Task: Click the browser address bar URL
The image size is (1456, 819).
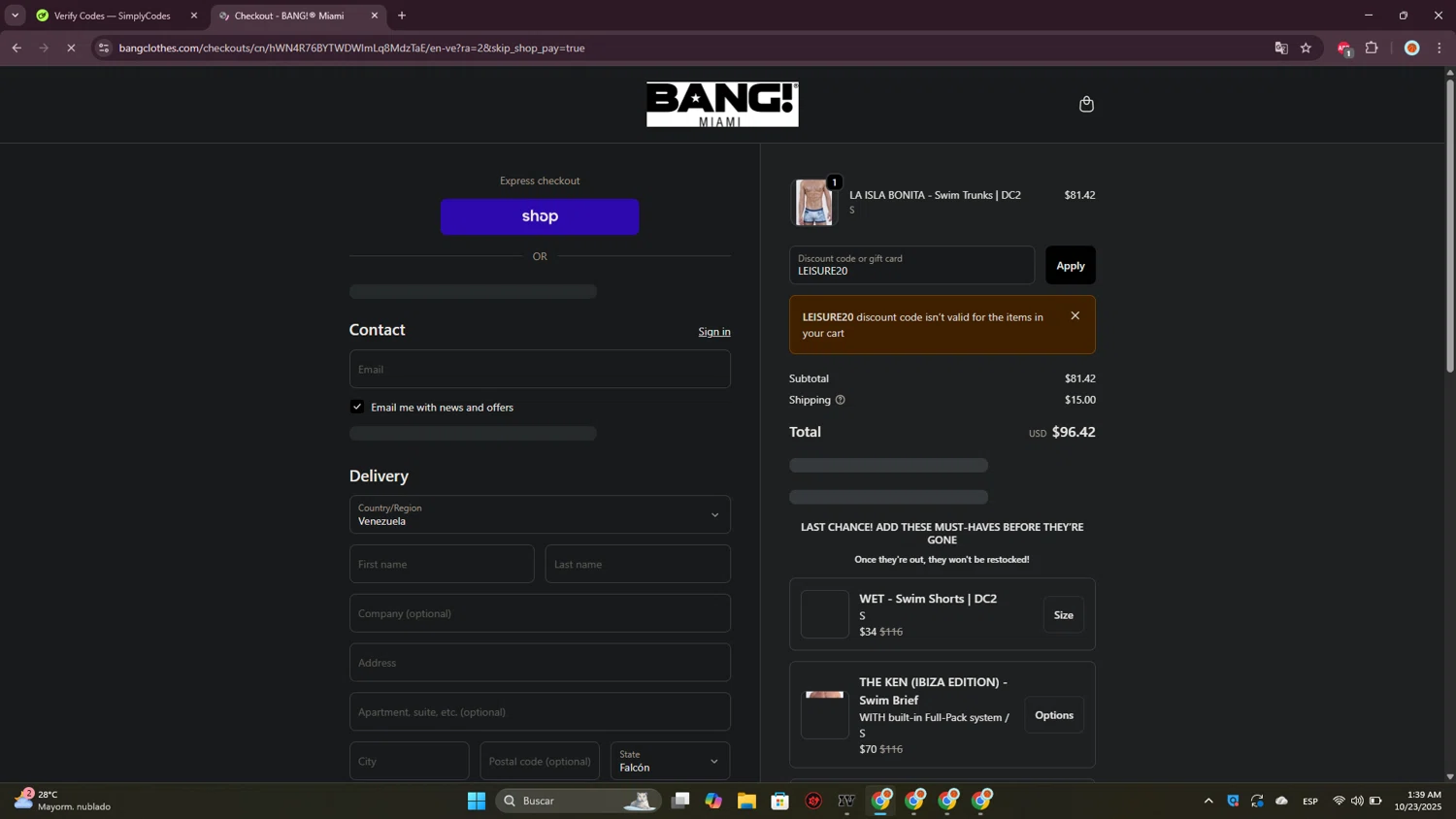Action: [x=351, y=48]
